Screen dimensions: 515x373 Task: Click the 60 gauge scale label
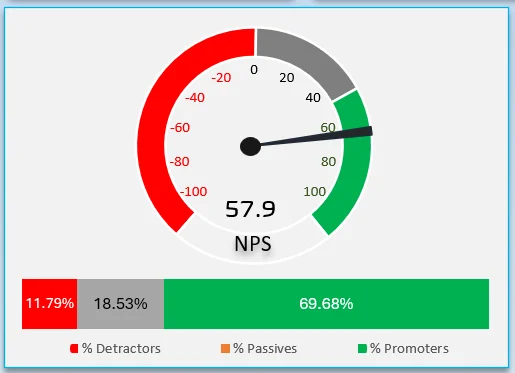point(328,127)
